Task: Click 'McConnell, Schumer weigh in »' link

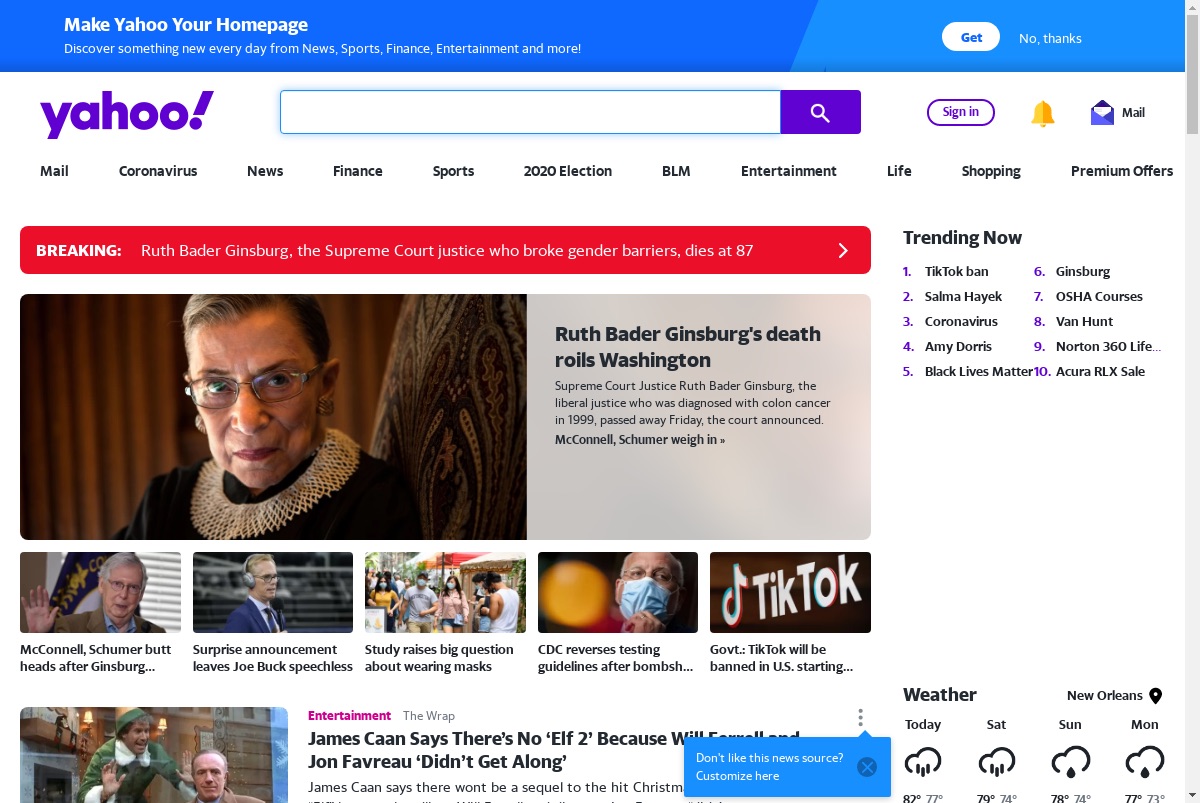Action: (640, 440)
